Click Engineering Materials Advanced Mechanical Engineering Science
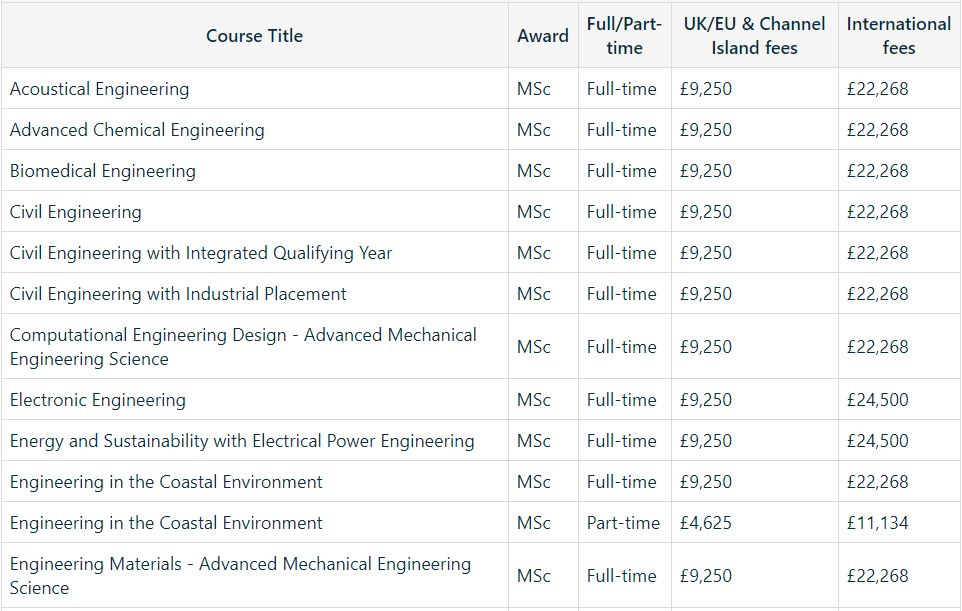The height and width of the screenshot is (611, 962). (x=240, y=575)
